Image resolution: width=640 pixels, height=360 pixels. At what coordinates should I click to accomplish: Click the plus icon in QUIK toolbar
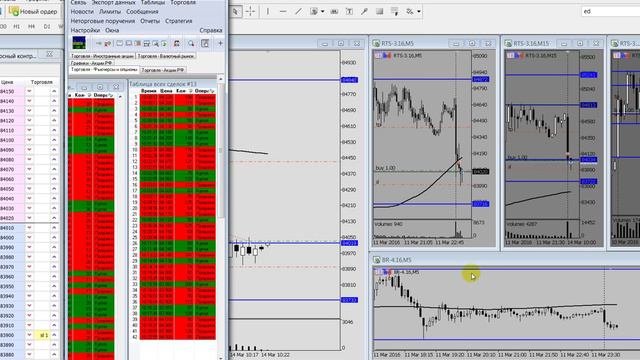tap(220, 43)
